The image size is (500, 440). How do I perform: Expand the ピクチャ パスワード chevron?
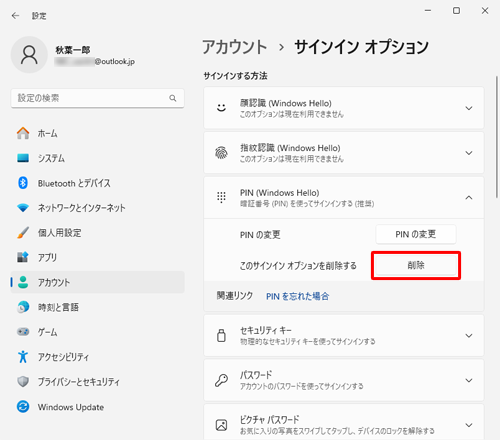tap(469, 425)
